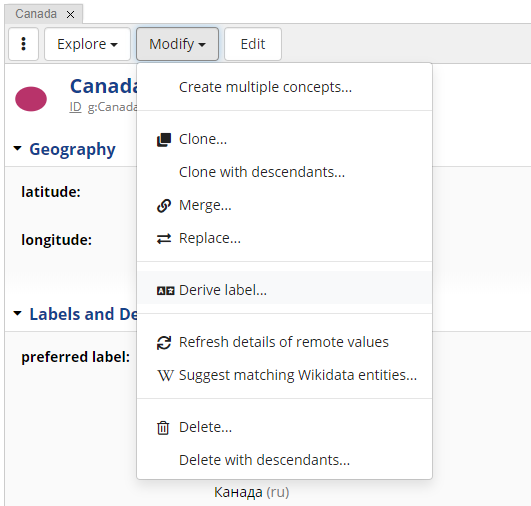Click the Merge chain-link icon

point(164,206)
